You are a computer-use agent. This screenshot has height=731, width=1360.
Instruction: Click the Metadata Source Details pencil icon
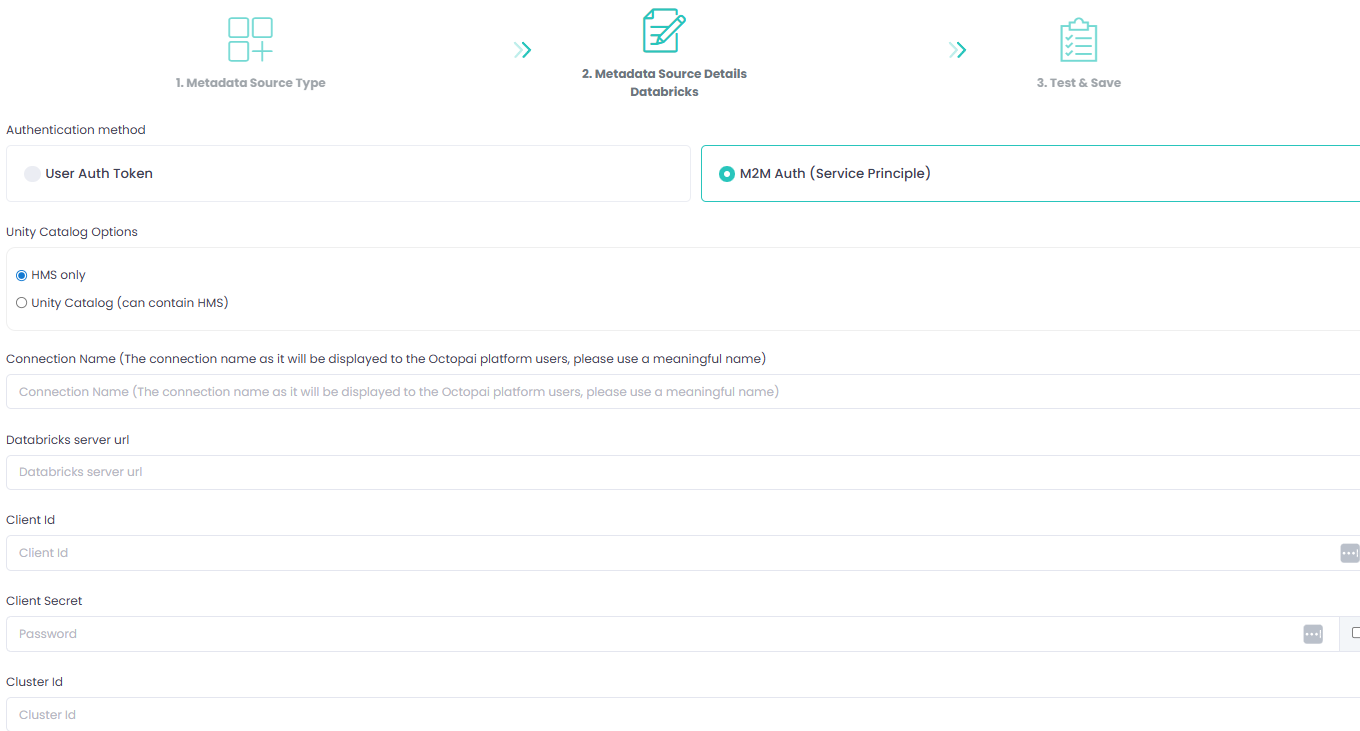[663, 30]
